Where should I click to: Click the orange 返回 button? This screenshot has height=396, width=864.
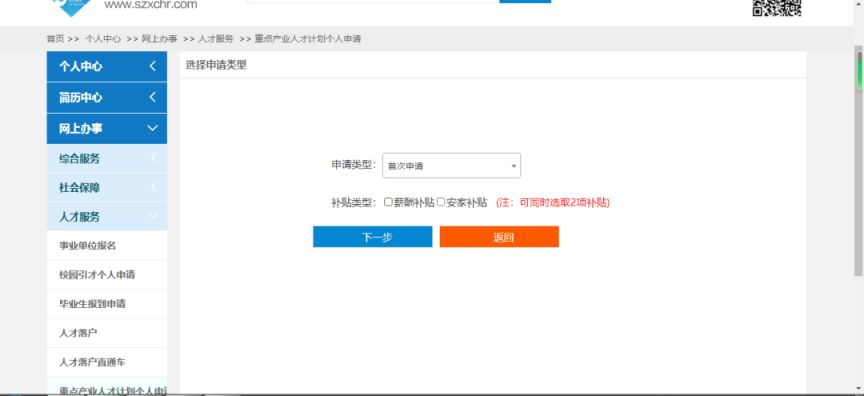[x=499, y=237]
